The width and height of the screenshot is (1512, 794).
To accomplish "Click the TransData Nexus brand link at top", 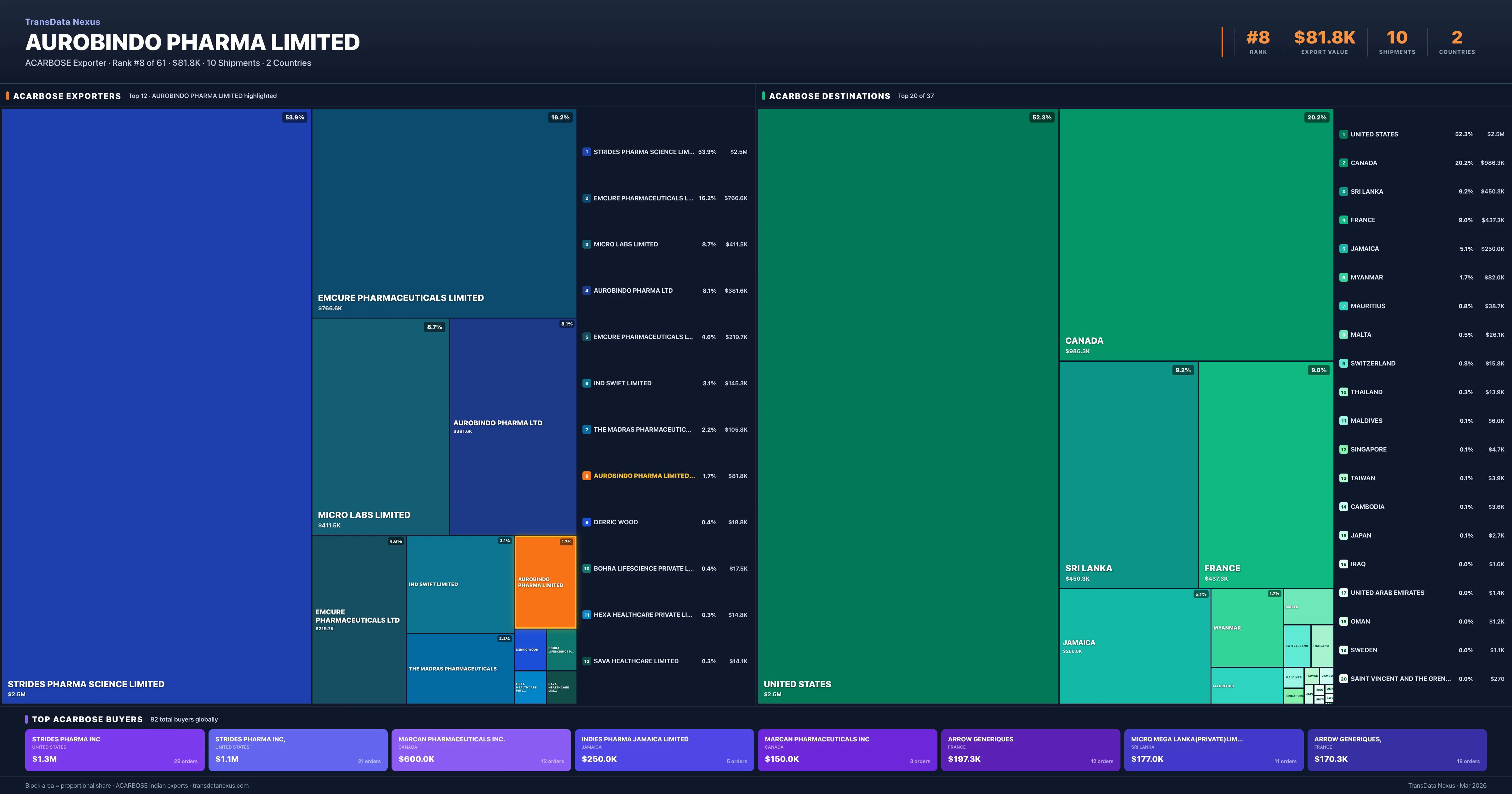I will [63, 22].
